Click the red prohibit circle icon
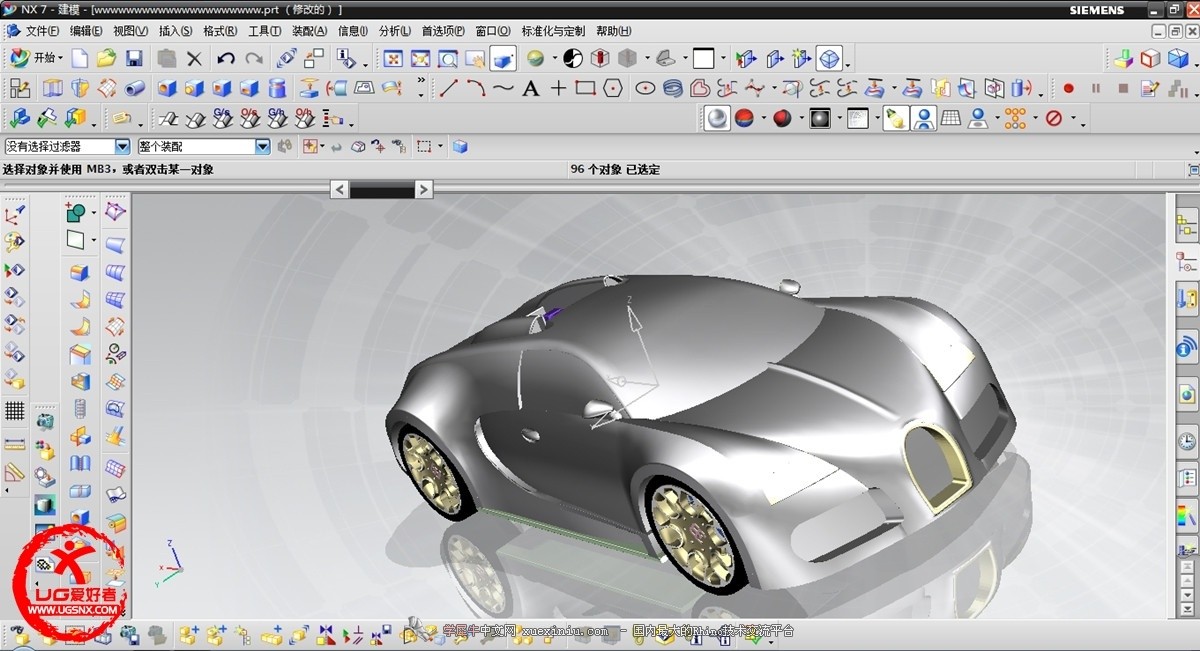The height and width of the screenshot is (651, 1200). pyautogui.click(x=1053, y=119)
